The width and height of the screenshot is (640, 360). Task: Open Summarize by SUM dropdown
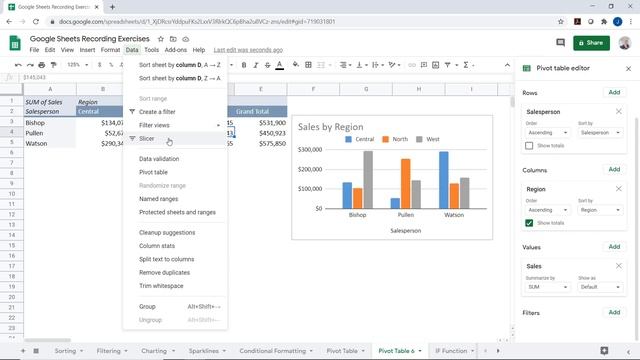pos(547,287)
